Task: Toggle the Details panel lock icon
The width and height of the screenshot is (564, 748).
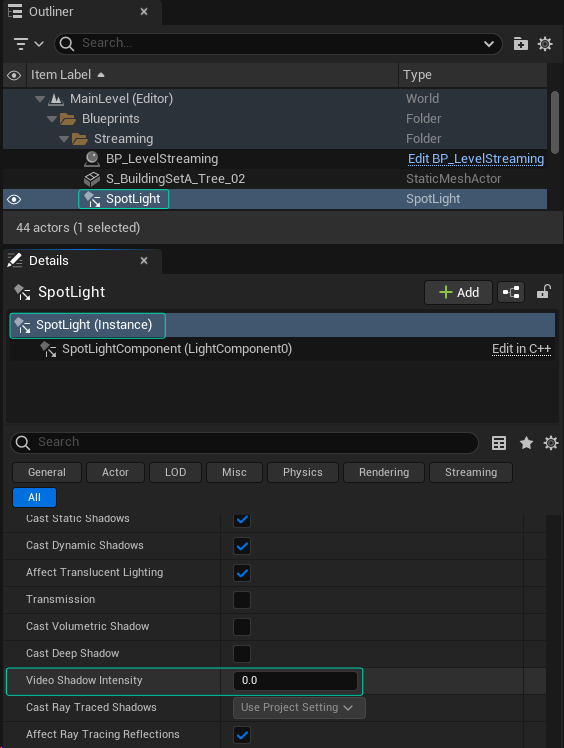Action: 544,291
